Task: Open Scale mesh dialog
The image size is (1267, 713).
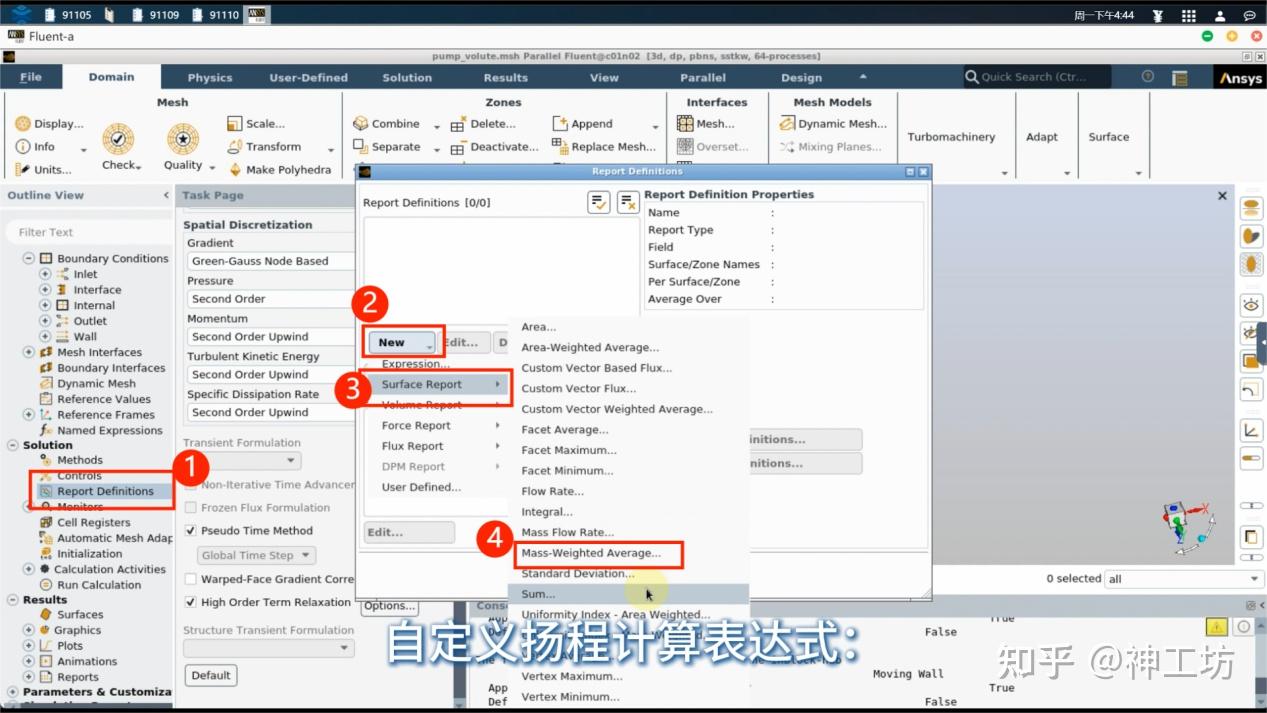Action: tap(257, 124)
